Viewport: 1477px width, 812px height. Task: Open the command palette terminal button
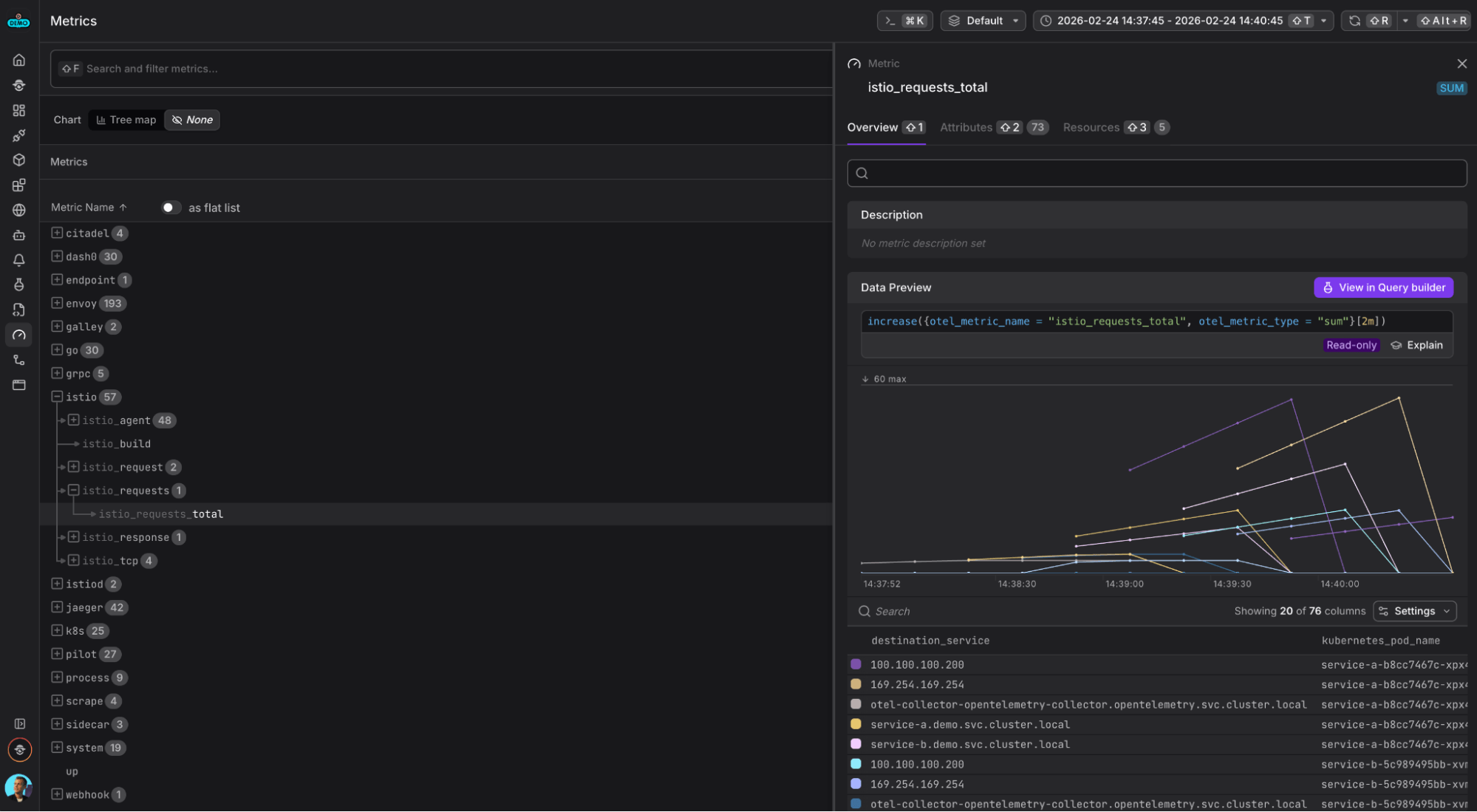coord(904,21)
